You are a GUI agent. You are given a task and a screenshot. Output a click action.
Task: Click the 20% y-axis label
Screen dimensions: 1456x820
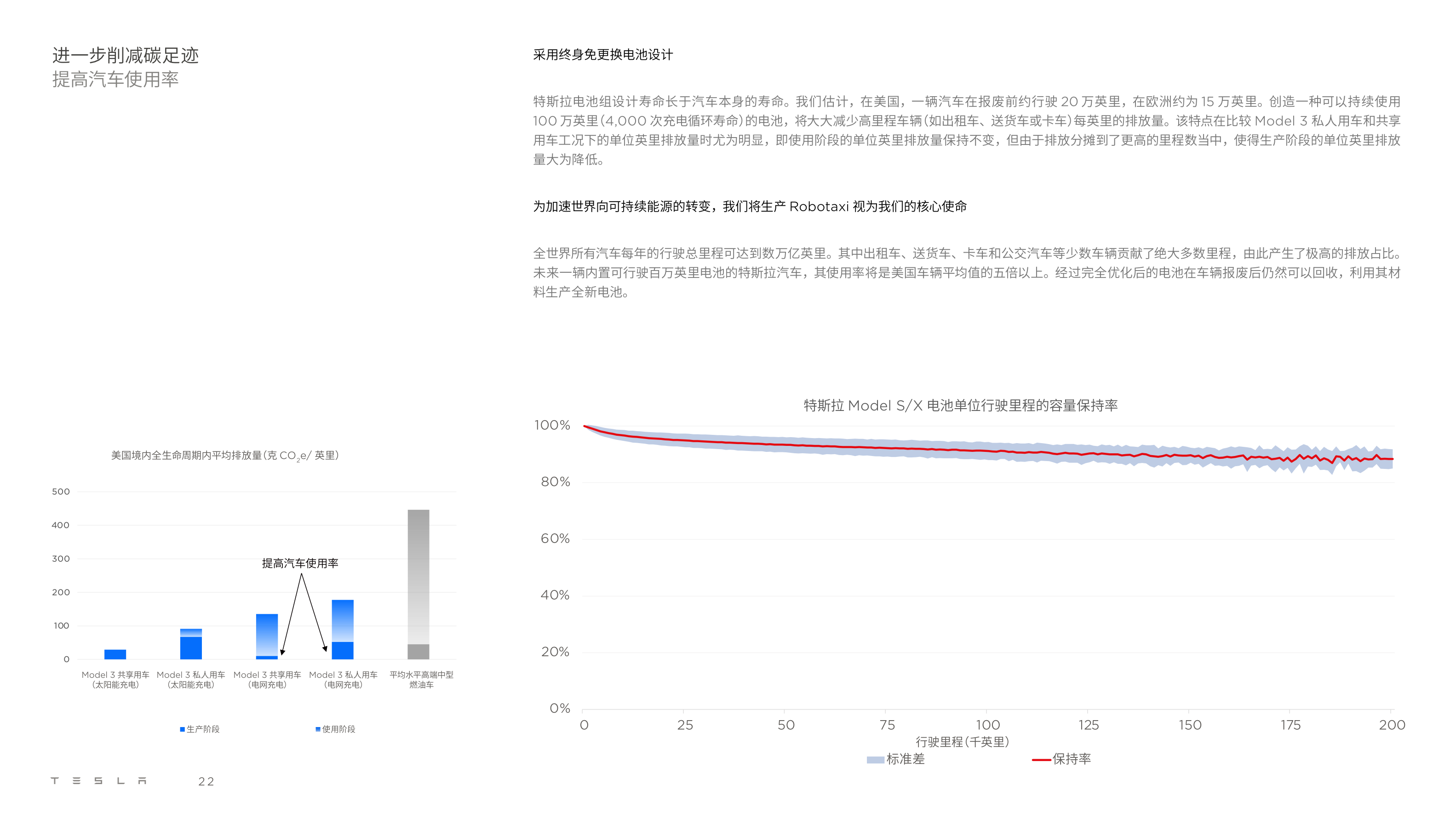tap(556, 652)
